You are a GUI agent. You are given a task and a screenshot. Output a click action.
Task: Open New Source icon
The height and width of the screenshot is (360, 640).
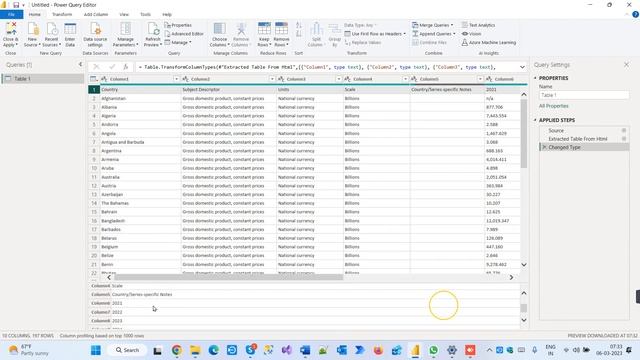tap(32, 29)
